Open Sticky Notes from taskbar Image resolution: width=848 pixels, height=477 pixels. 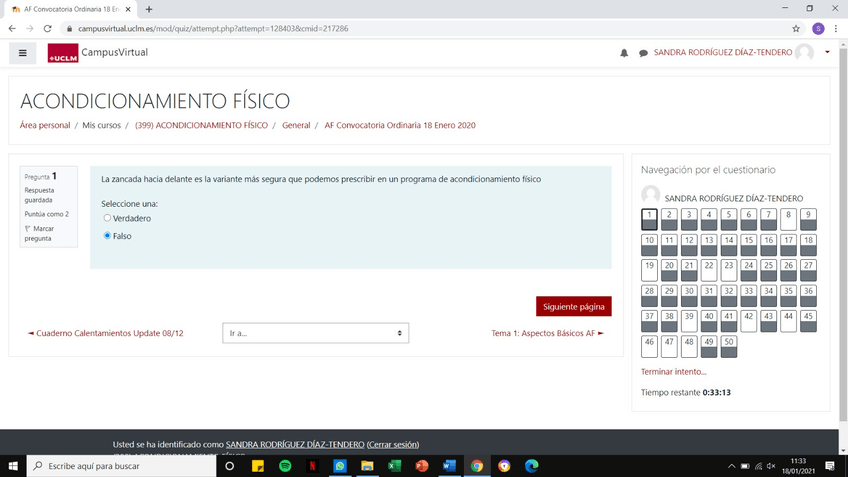[258, 466]
